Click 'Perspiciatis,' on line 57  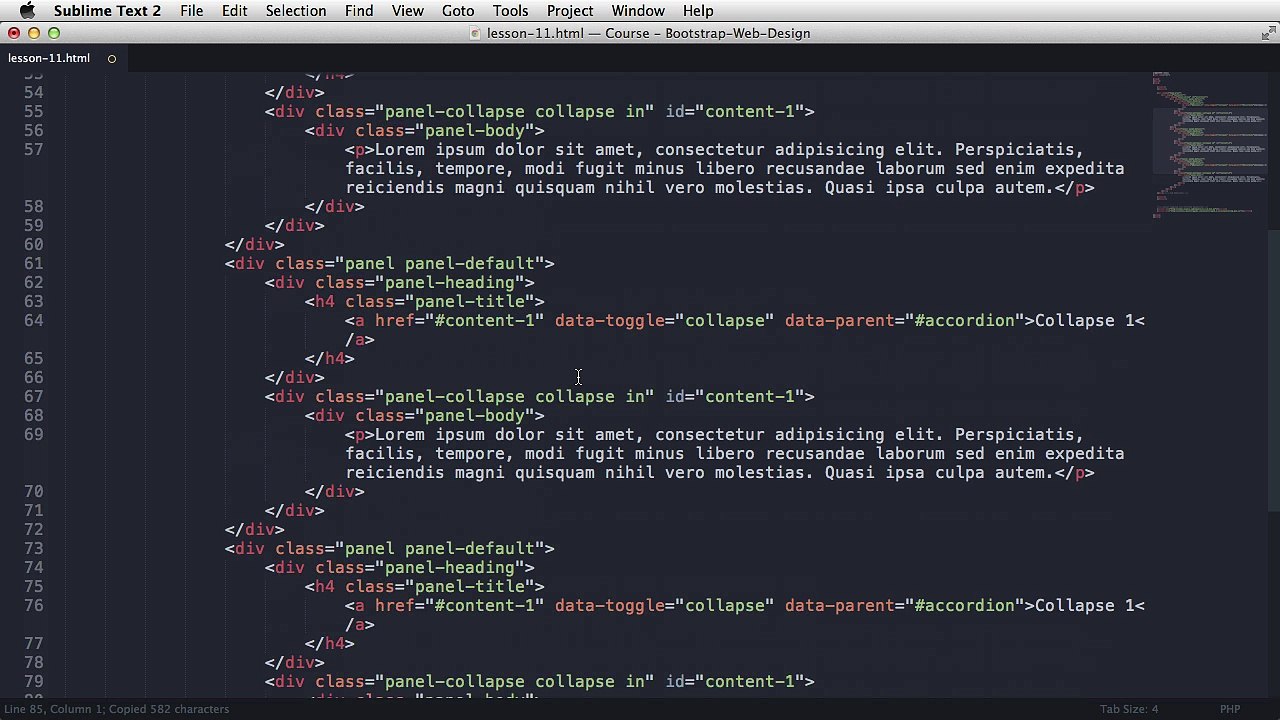(1019, 150)
